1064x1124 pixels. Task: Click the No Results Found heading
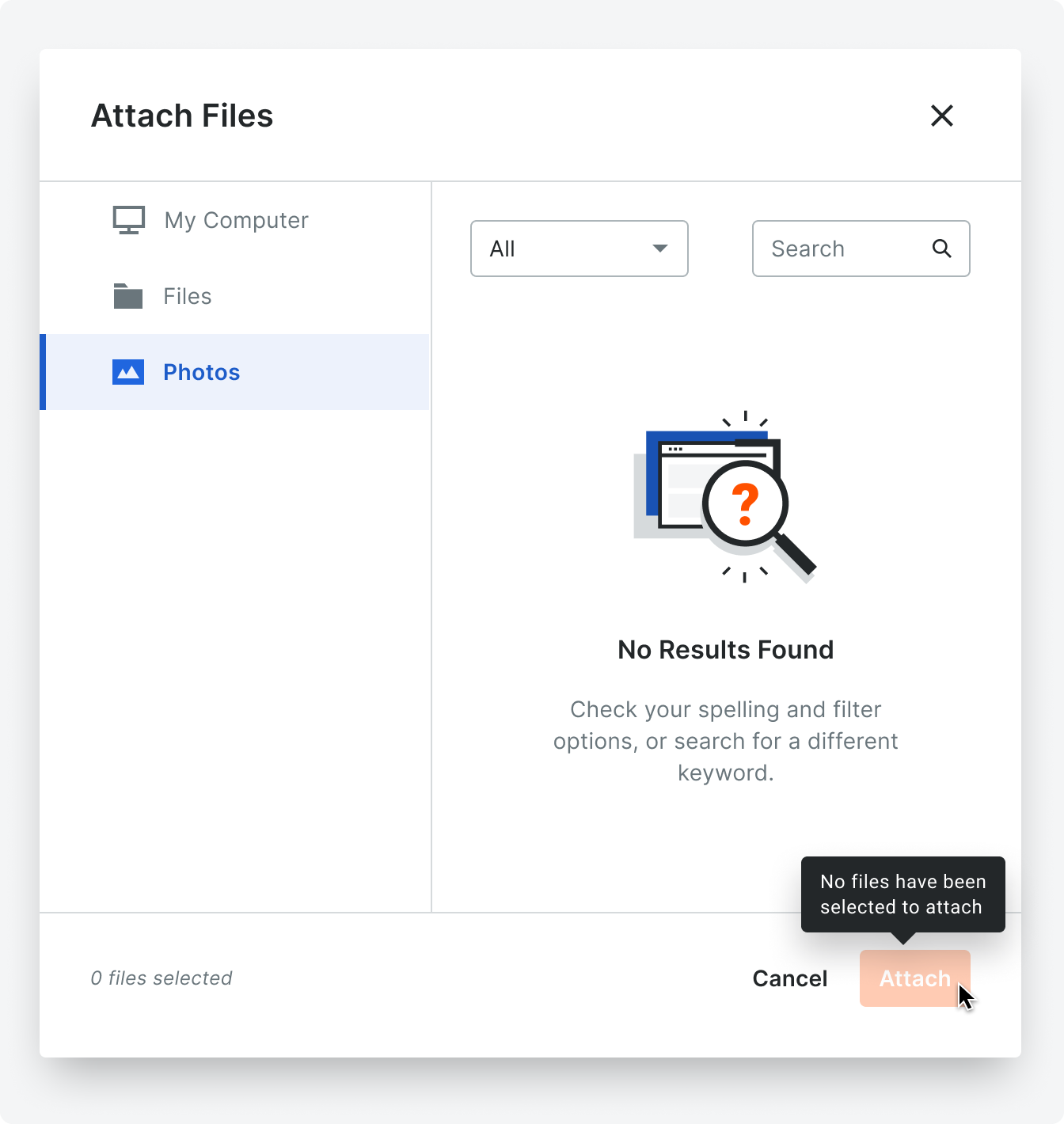(726, 650)
